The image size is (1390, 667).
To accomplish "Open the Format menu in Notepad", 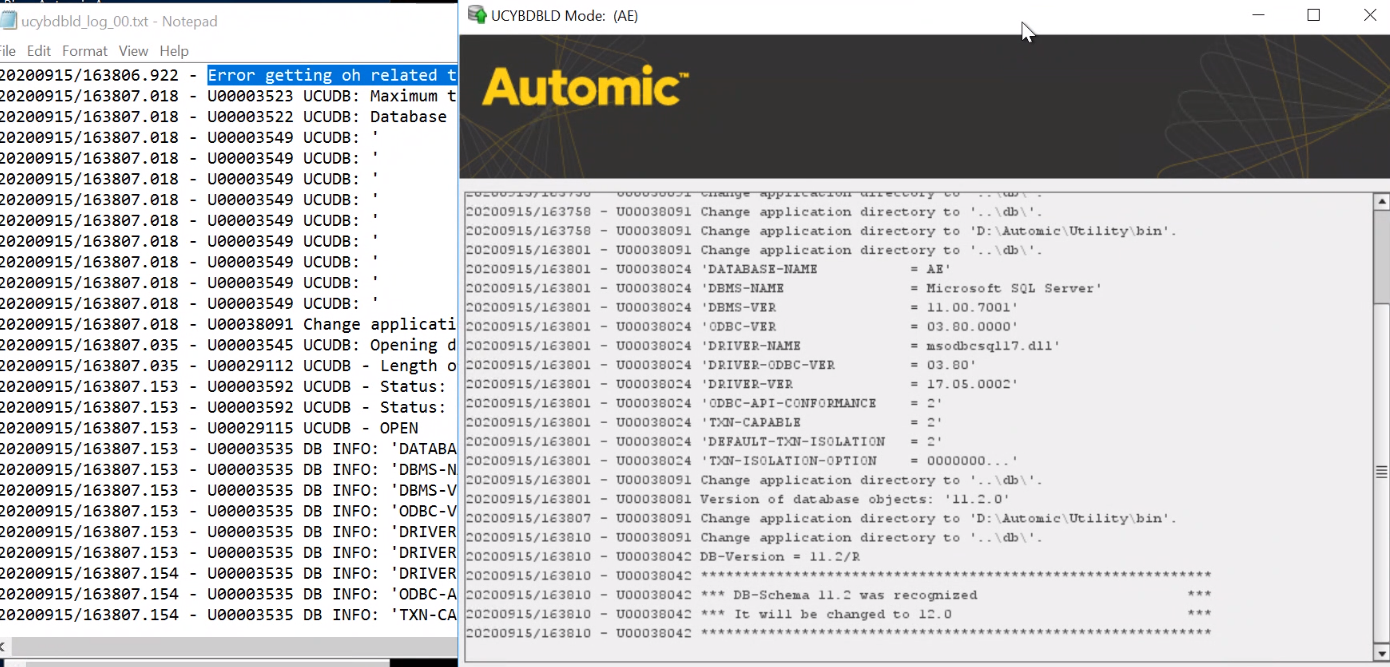I will pyautogui.click(x=84, y=51).
